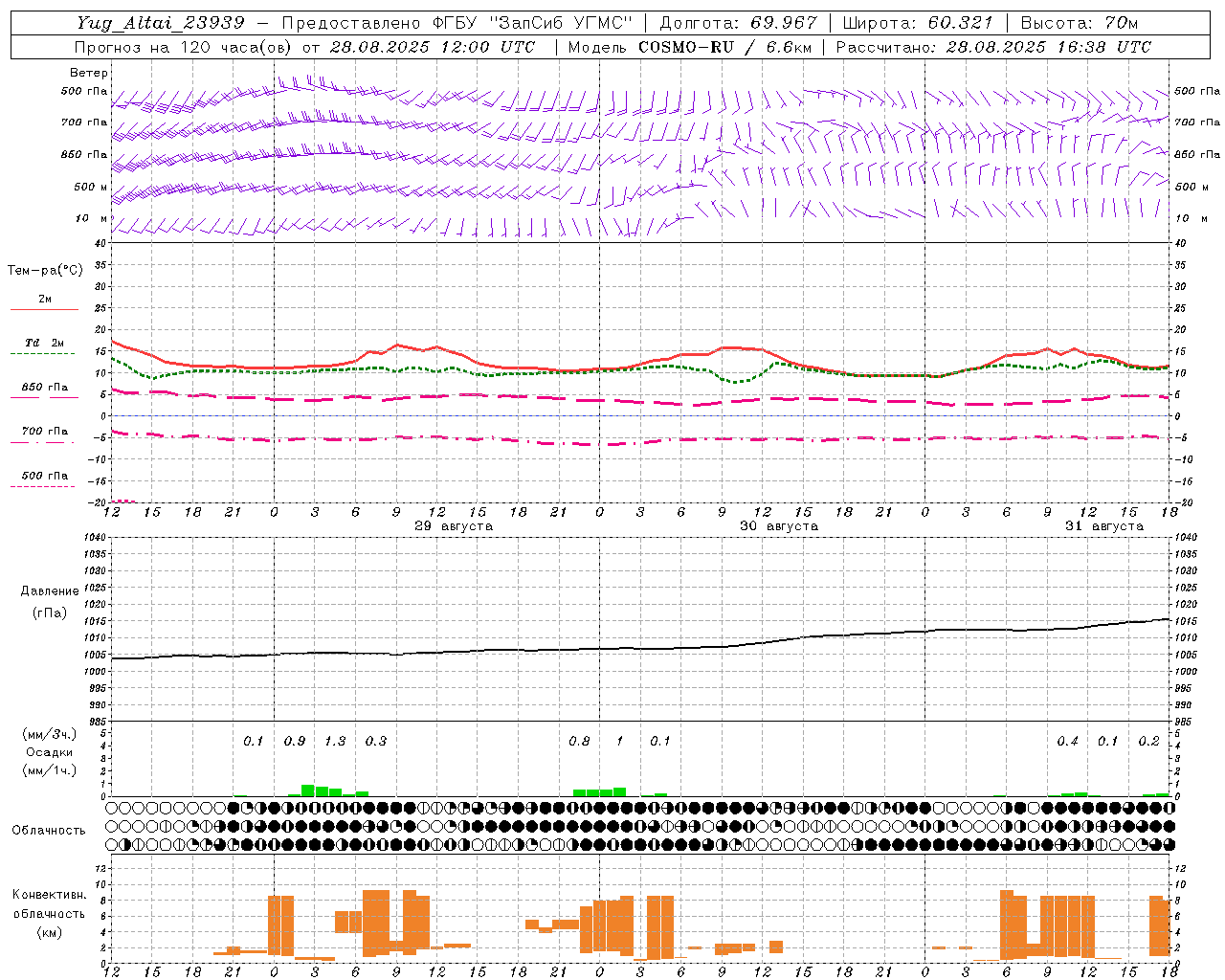Viewport: 1225px width, 980px height.
Task: Click the dash-dot legend line under "700 гПа" in temperature legend
Action: [x=44, y=441]
